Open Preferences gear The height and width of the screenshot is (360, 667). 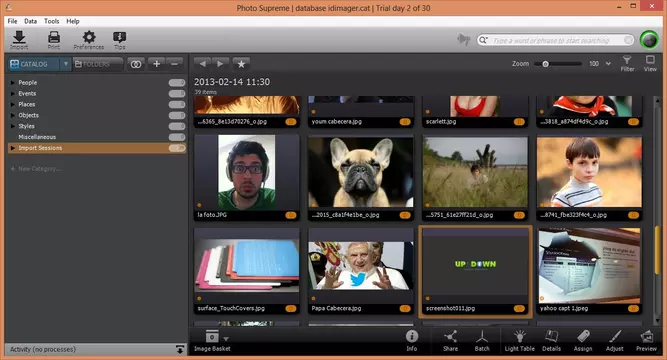pos(88,40)
